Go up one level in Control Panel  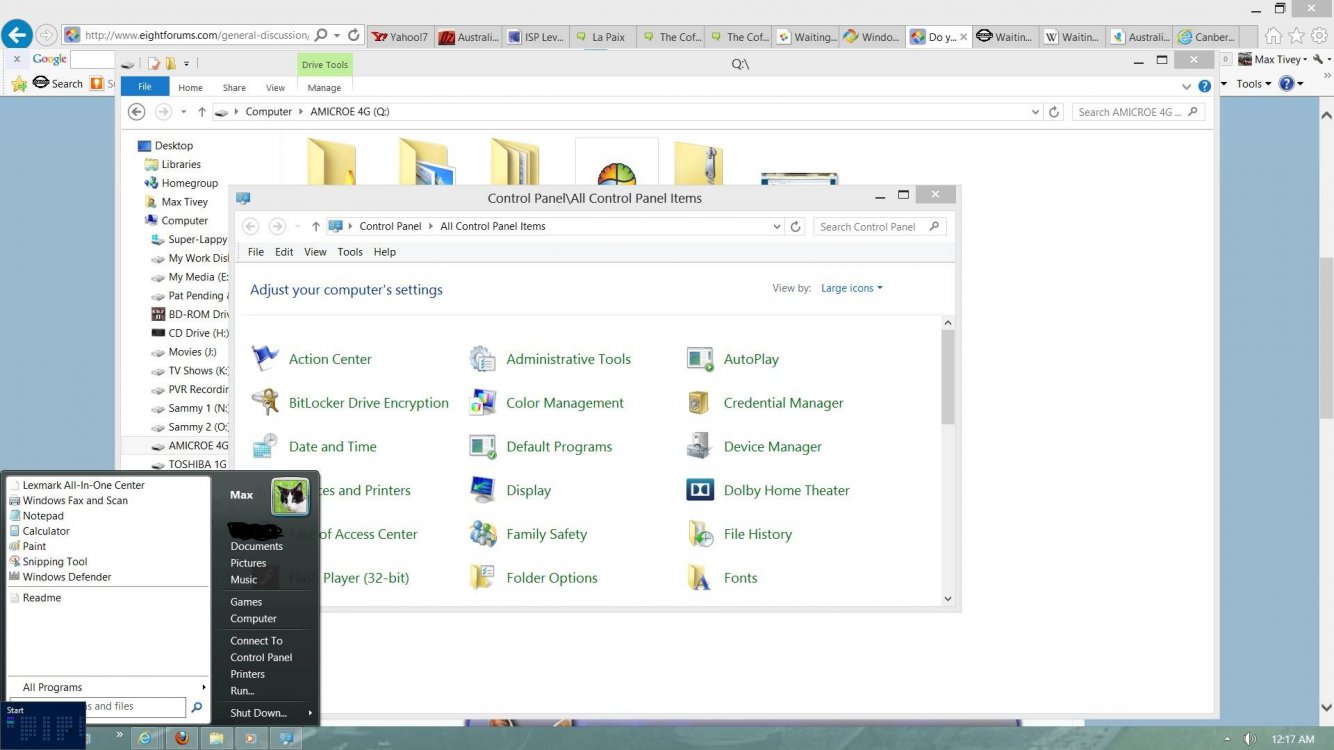click(x=316, y=227)
